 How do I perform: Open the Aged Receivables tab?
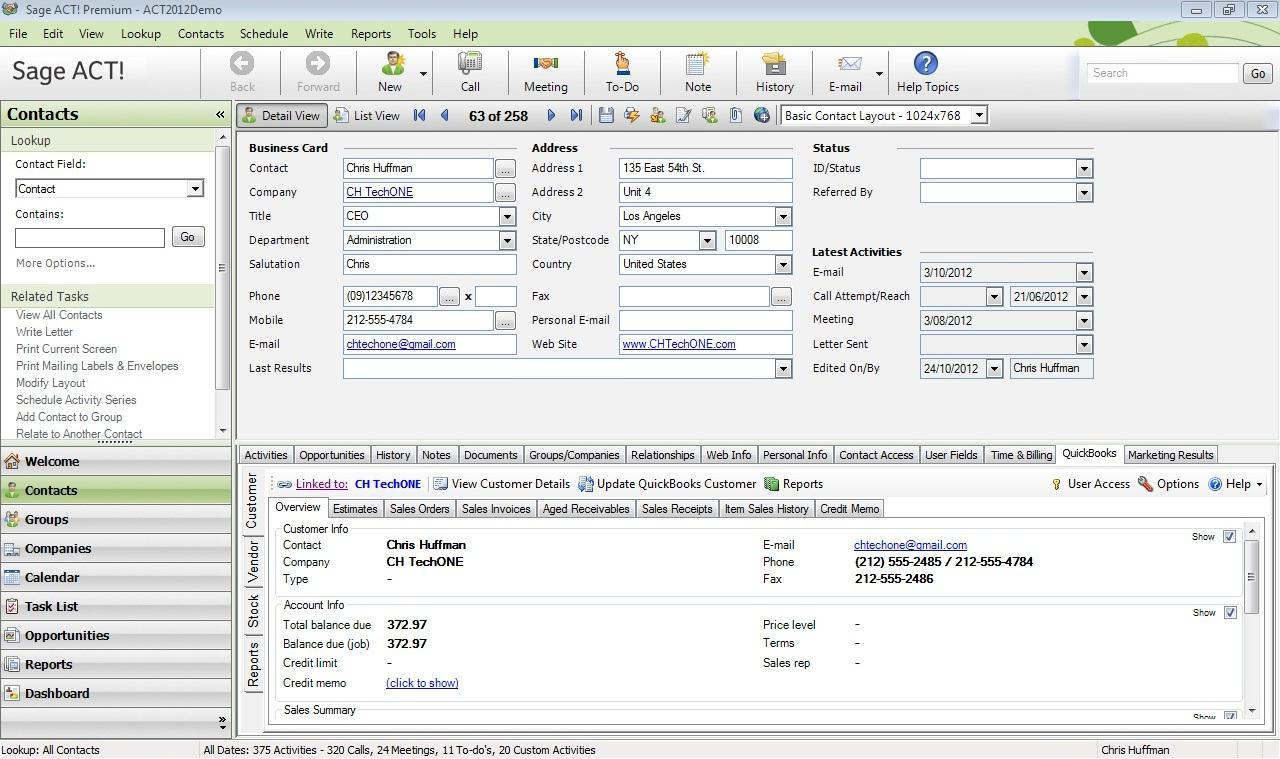pos(586,509)
